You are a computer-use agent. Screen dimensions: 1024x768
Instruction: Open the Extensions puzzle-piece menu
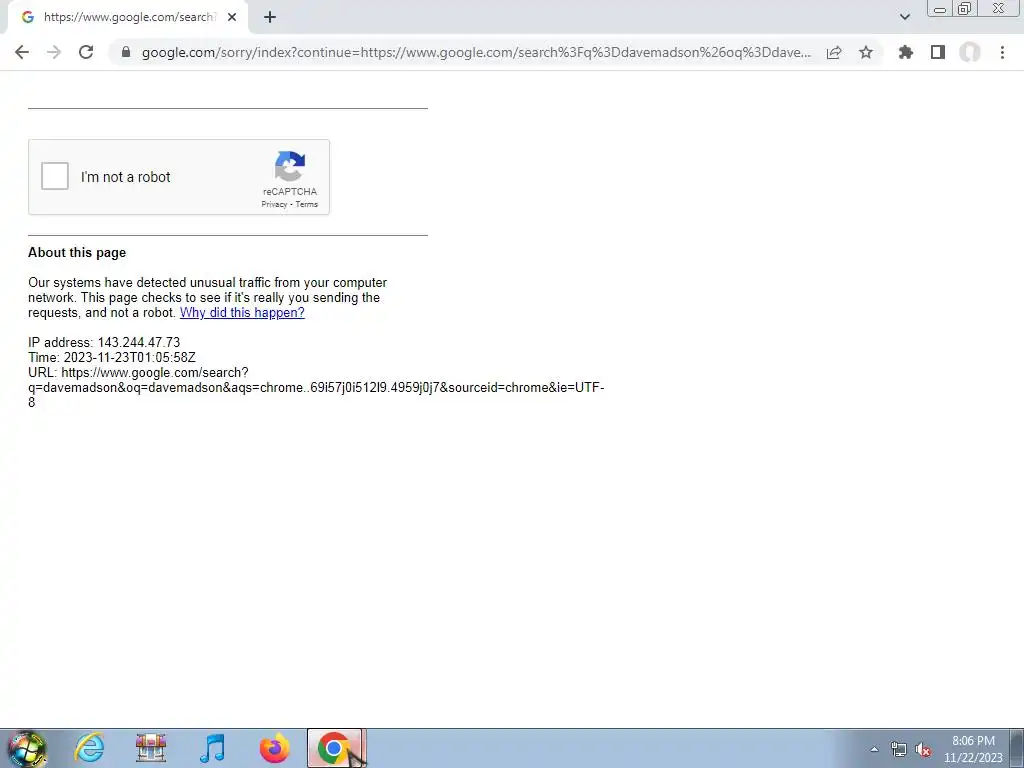pos(906,52)
